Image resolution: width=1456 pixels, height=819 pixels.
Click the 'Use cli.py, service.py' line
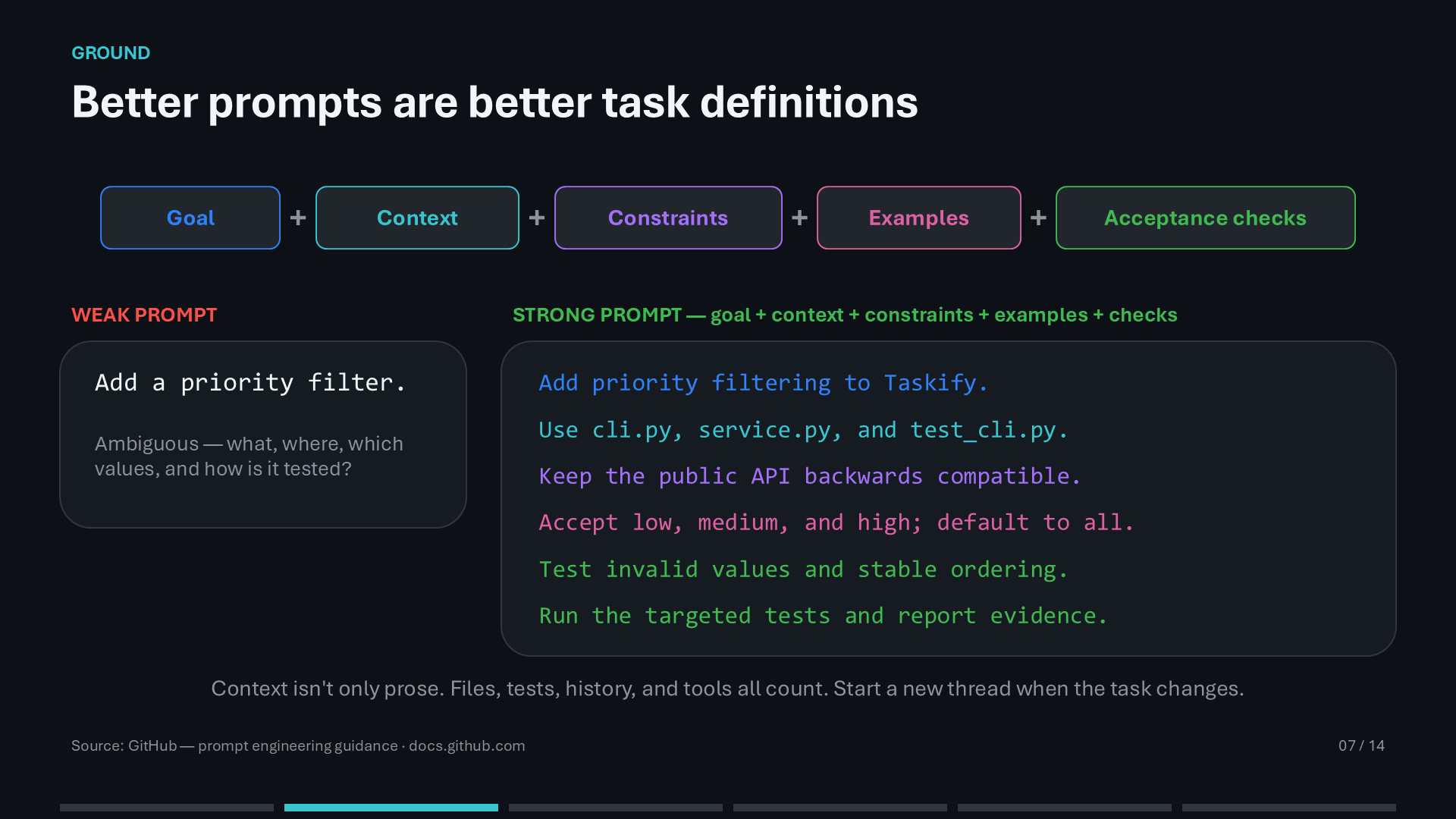point(803,430)
